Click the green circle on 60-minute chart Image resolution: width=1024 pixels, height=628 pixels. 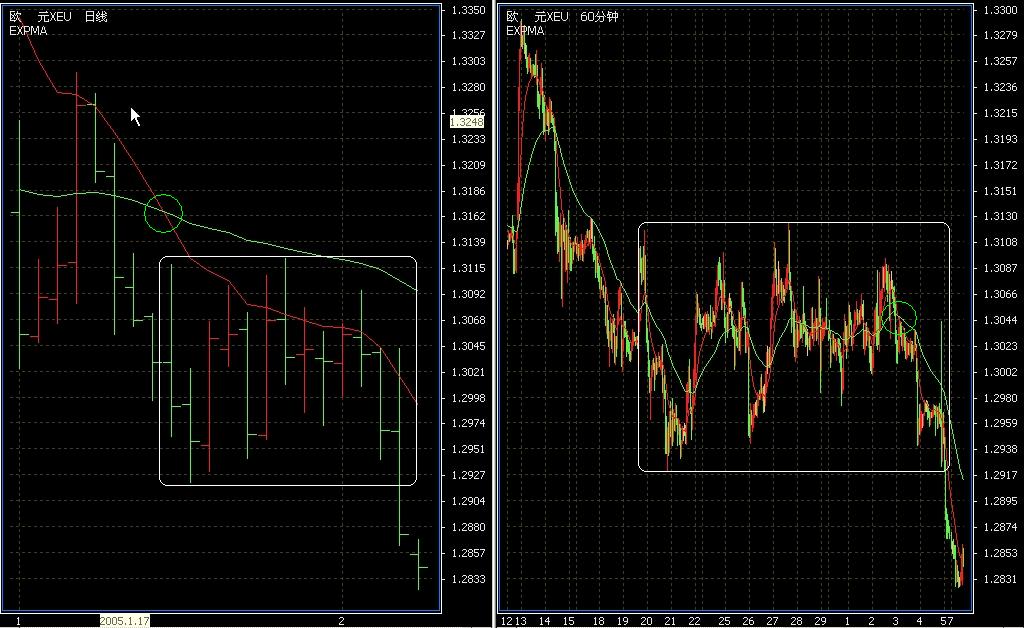898,317
